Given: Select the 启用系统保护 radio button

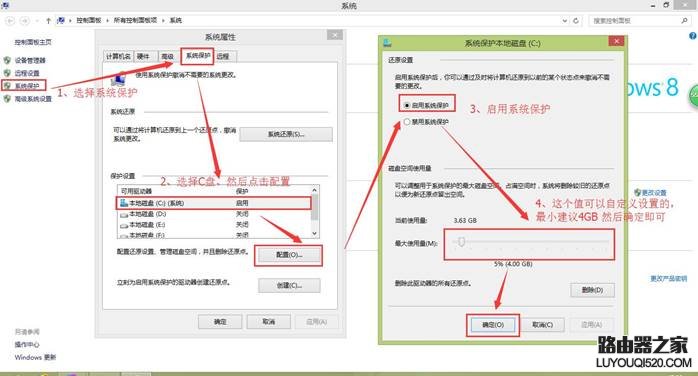Looking at the screenshot, I should point(407,105).
